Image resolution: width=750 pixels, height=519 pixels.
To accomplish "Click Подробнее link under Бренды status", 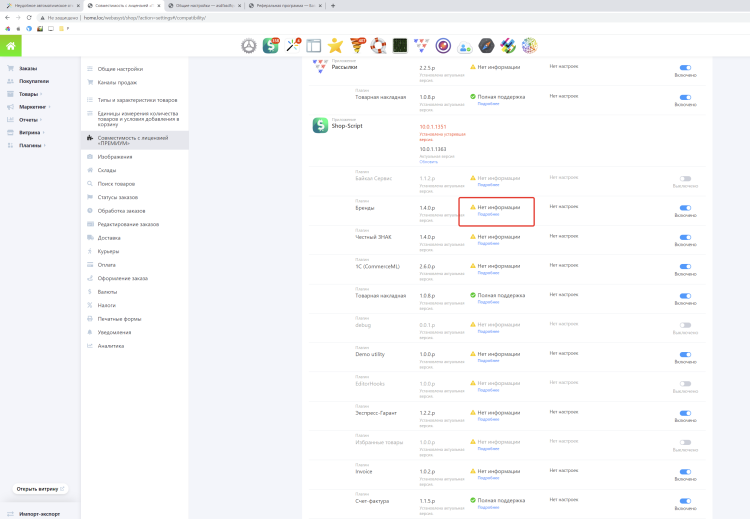I will [x=488, y=214].
